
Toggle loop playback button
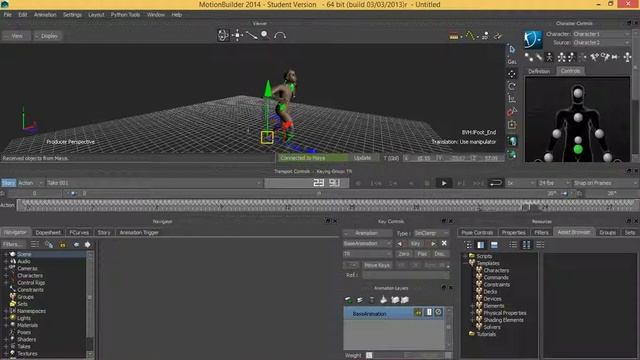point(495,183)
